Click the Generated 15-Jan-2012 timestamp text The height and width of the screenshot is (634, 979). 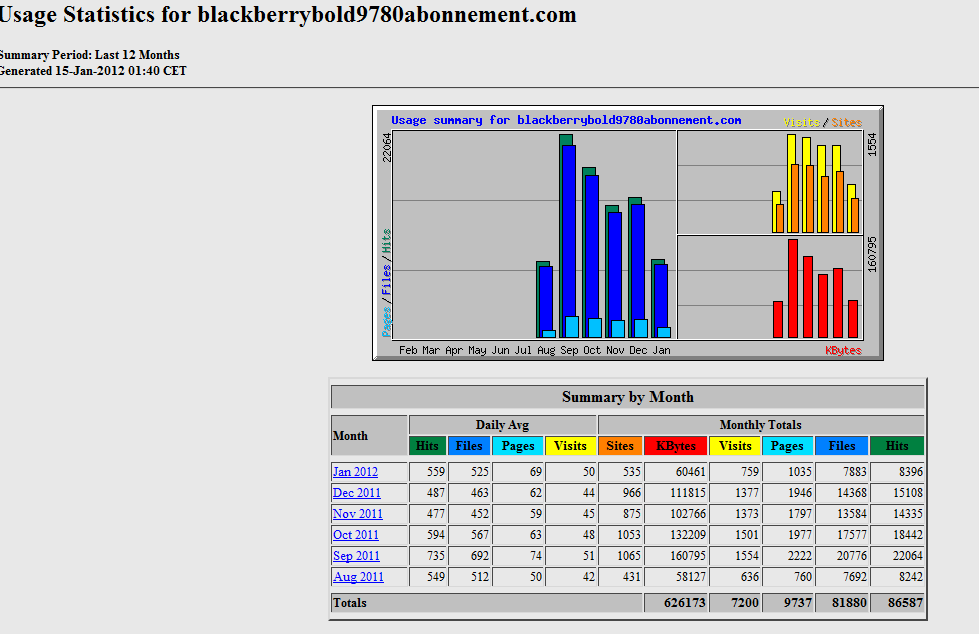point(93,71)
